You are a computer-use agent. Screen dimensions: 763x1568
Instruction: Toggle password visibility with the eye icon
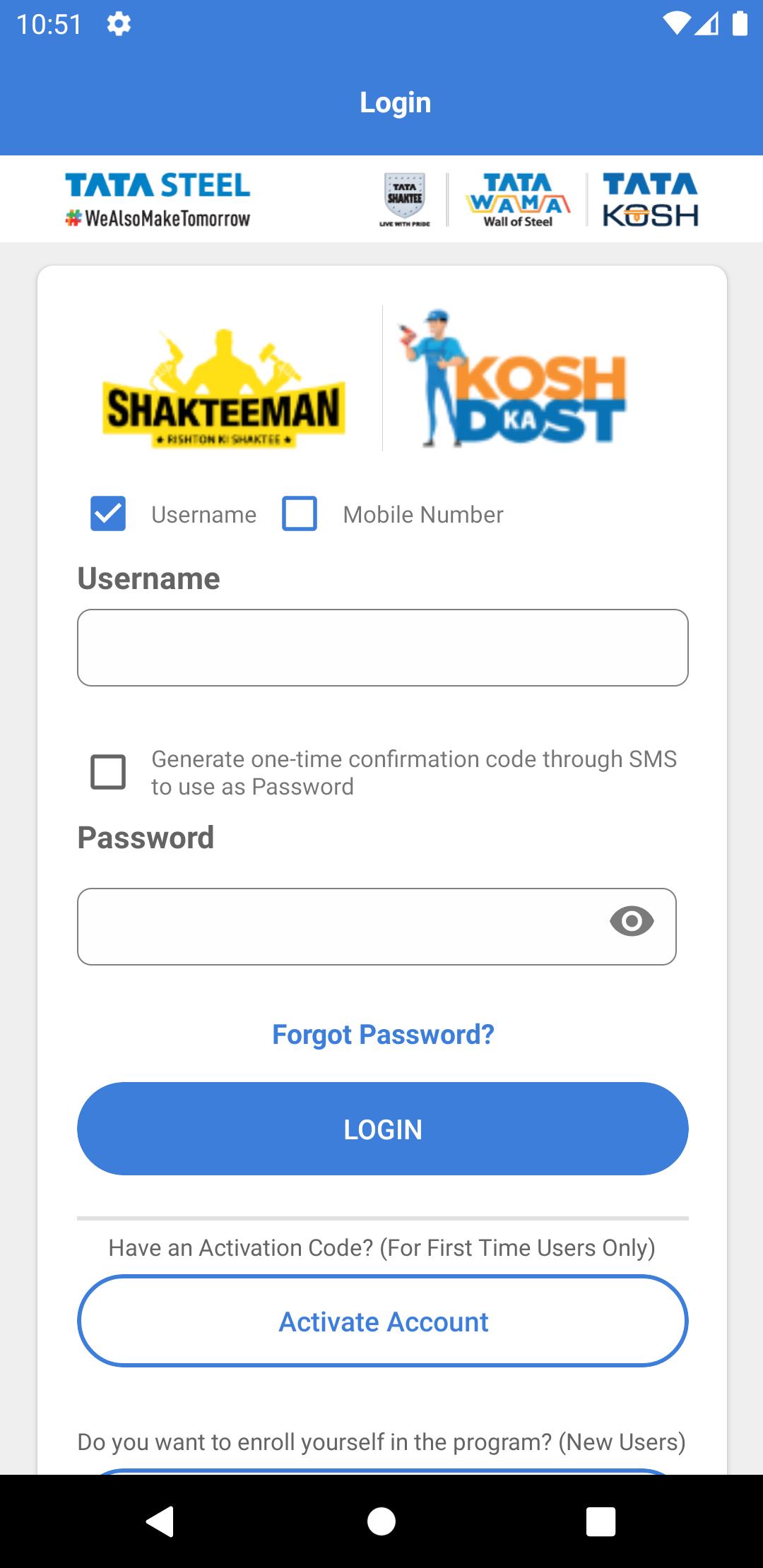[632, 922]
